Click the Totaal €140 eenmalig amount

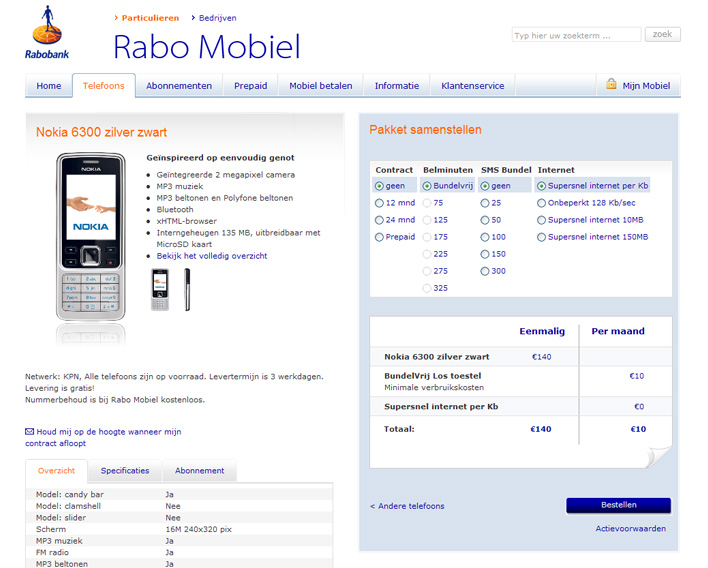(x=541, y=429)
